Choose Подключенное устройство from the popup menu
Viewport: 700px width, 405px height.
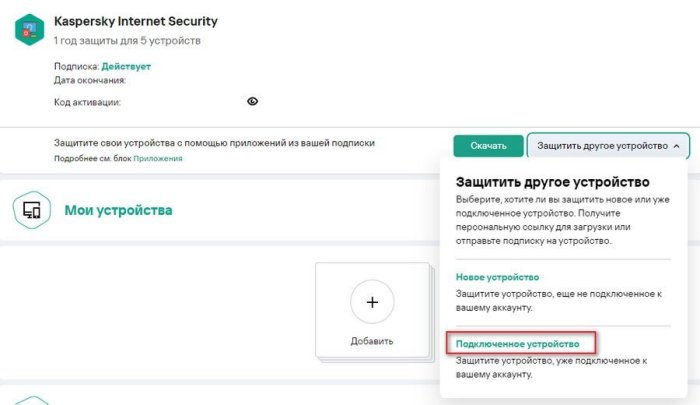[x=517, y=344]
